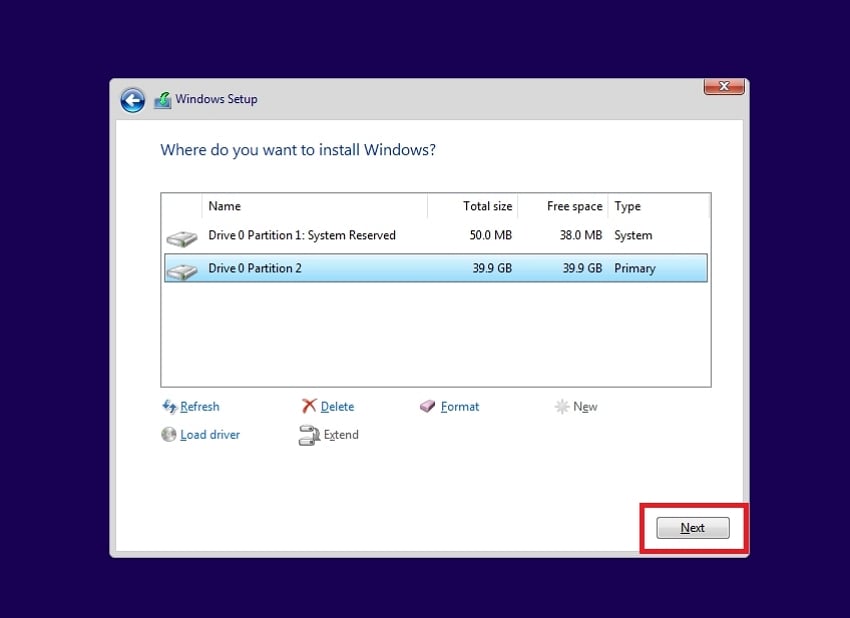The height and width of the screenshot is (618, 850).
Task: Click the Name column header
Action: 314,206
